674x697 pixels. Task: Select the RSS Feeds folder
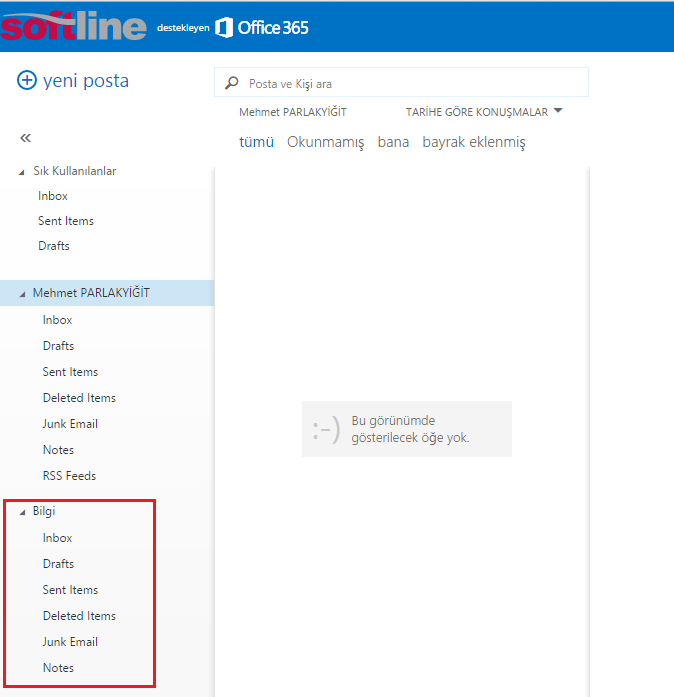point(69,476)
